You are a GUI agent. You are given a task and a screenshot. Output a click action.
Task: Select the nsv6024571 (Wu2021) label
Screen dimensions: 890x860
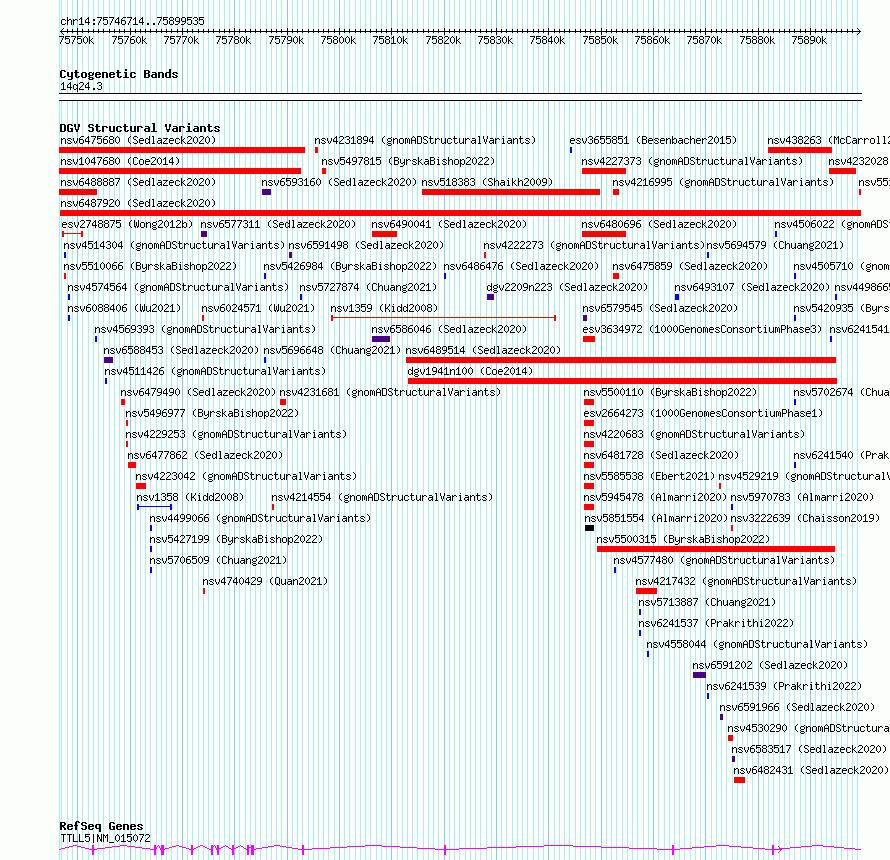coord(258,308)
